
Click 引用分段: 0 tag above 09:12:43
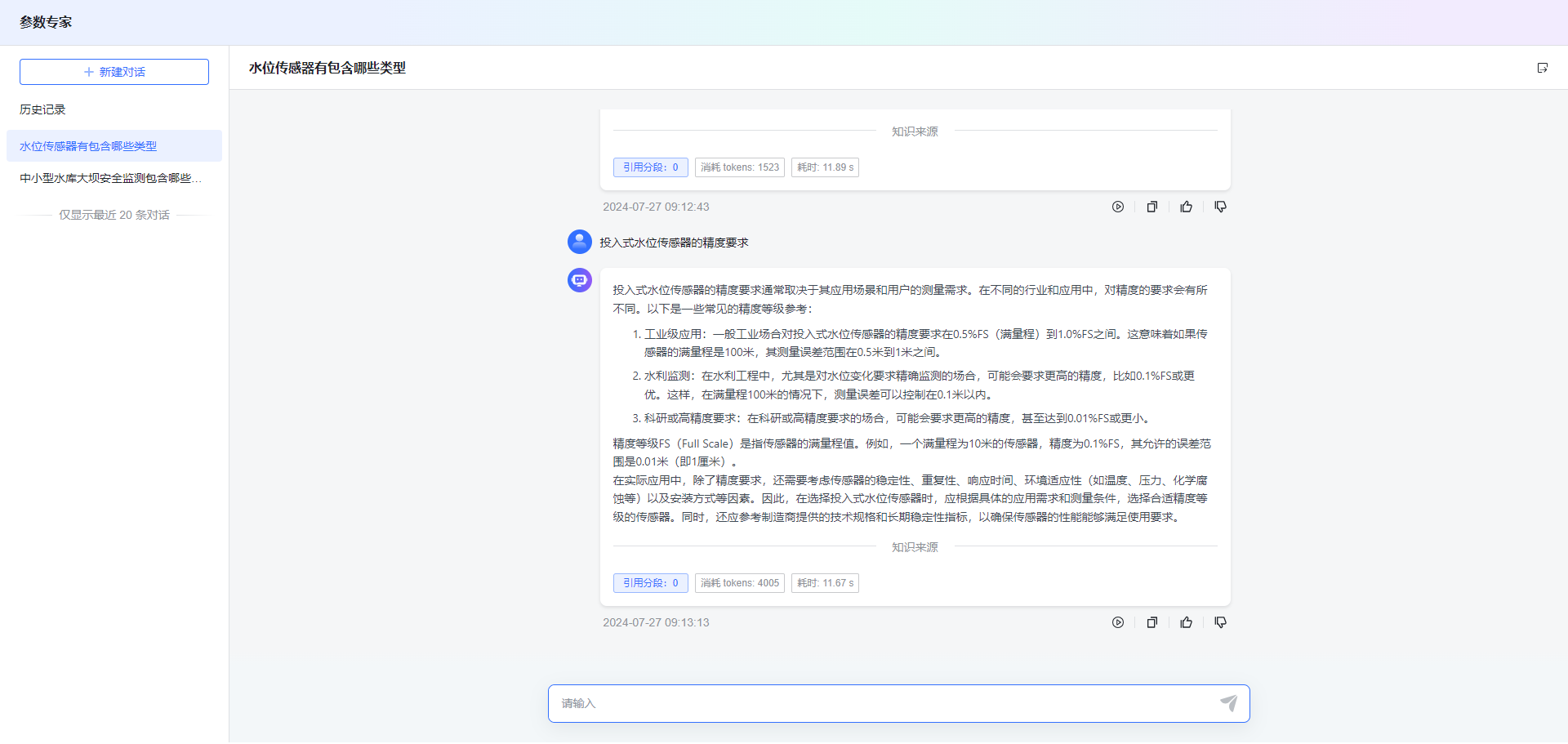651,167
